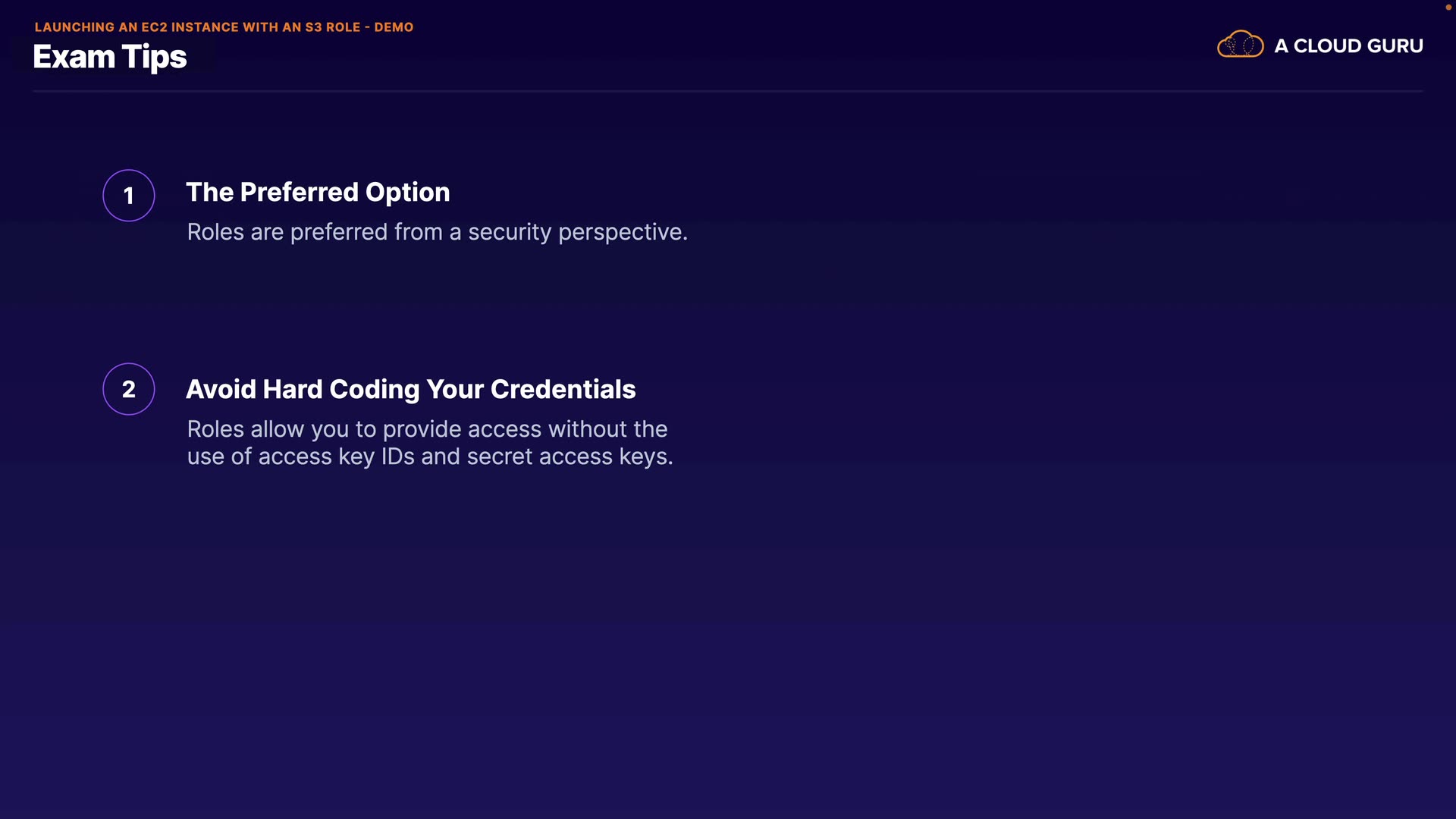The height and width of the screenshot is (819, 1456).
Task: Click the phrase "secret access keys"
Action: pyautogui.click(x=567, y=457)
